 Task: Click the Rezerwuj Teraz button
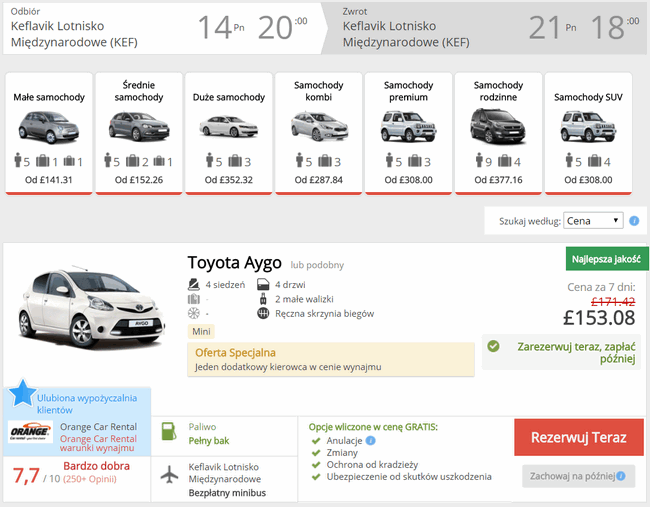click(x=579, y=437)
